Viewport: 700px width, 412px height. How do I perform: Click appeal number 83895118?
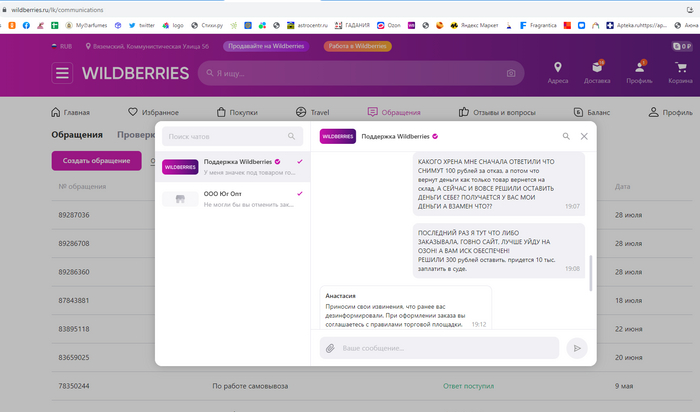(x=74, y=329)
